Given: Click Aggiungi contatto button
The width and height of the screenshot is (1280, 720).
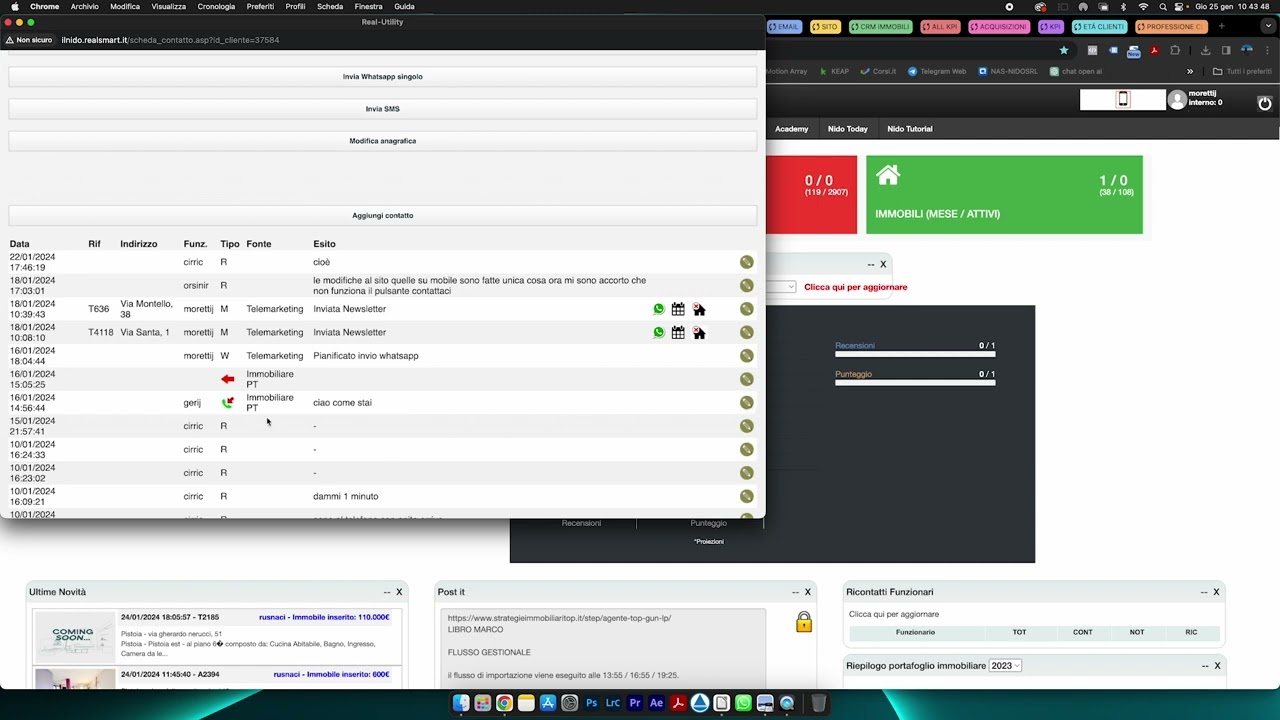Looking at the screenshot, I should click(382, 215).
